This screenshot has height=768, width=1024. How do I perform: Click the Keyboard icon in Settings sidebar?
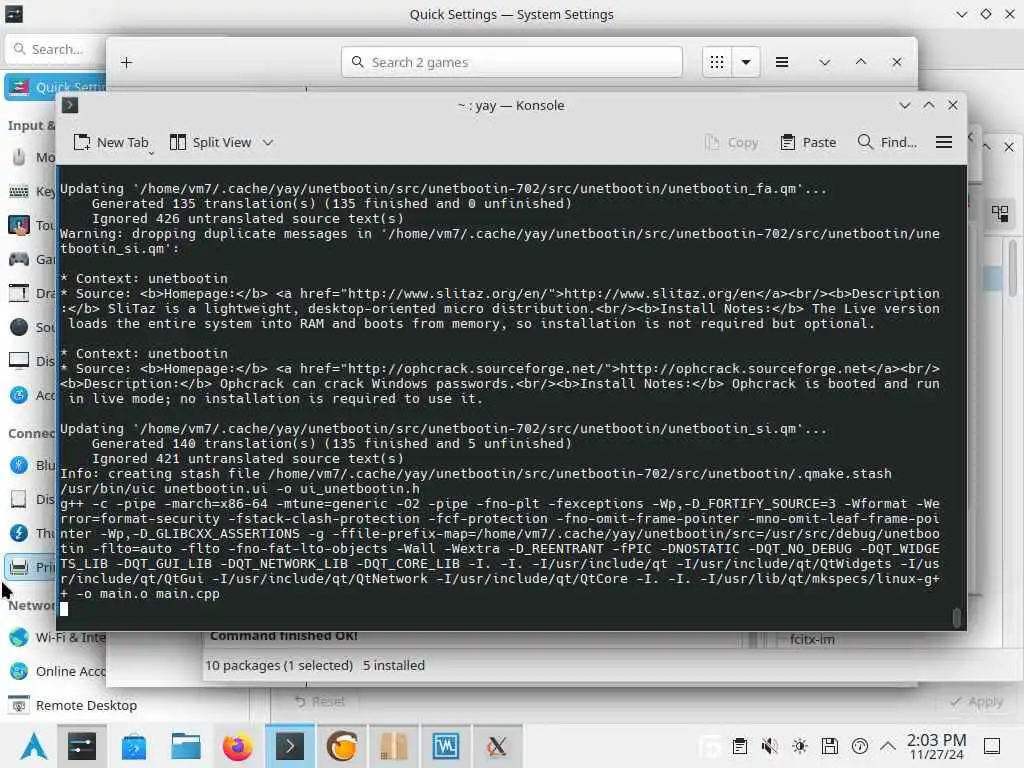pyautogui.click(x=19, y=191)
